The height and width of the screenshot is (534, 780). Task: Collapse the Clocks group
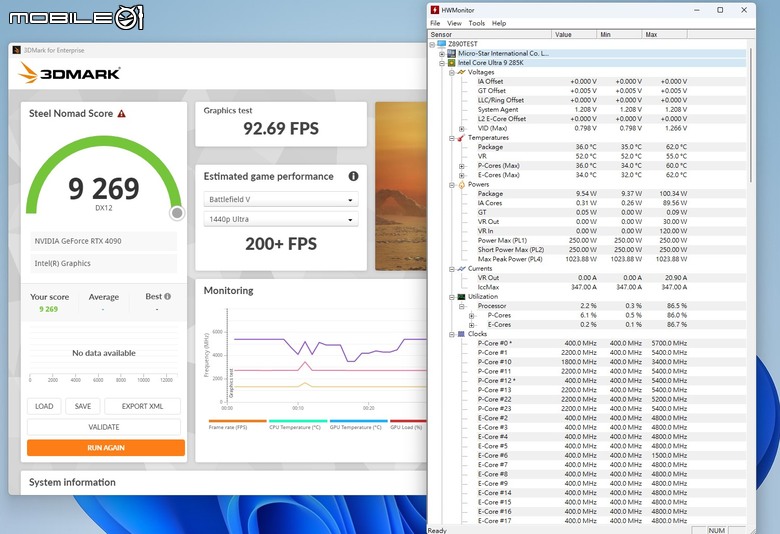tap(452, 334)
